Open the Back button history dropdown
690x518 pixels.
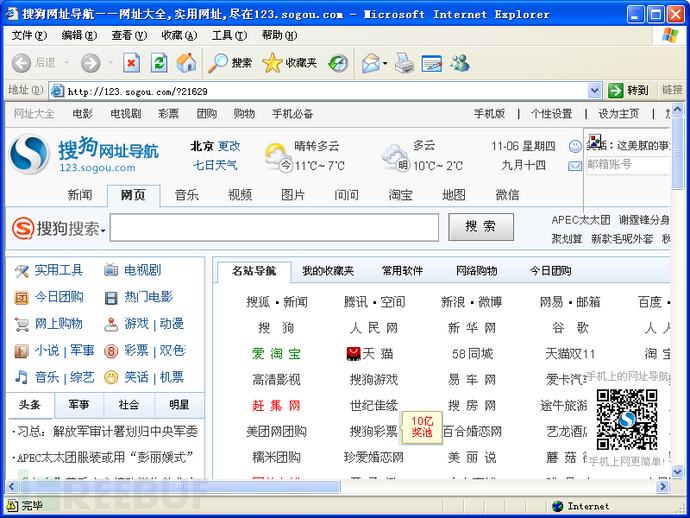tap(67, 63)
